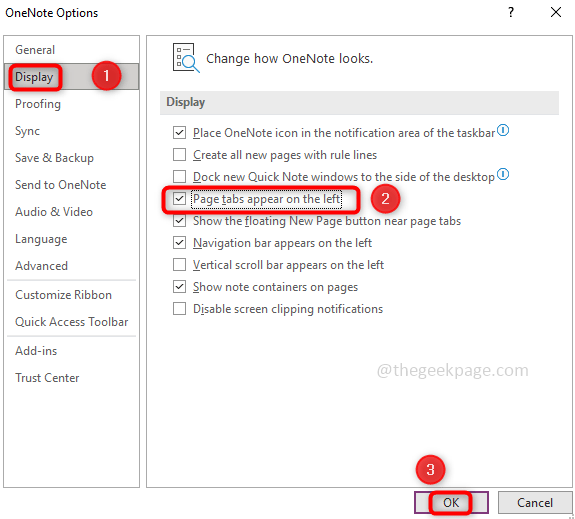Click the Change how OneNote looks icon
The height and width of the screenshot is (519, 575).
point(186,58)
